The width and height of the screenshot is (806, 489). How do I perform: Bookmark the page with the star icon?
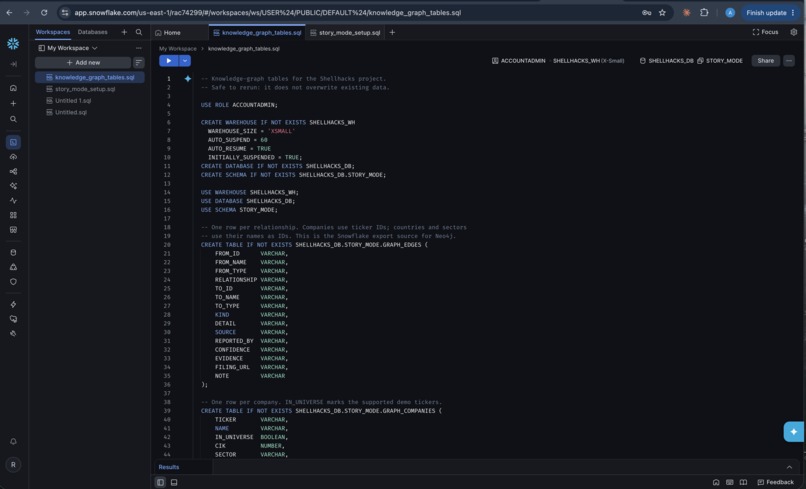click(662, 13)
